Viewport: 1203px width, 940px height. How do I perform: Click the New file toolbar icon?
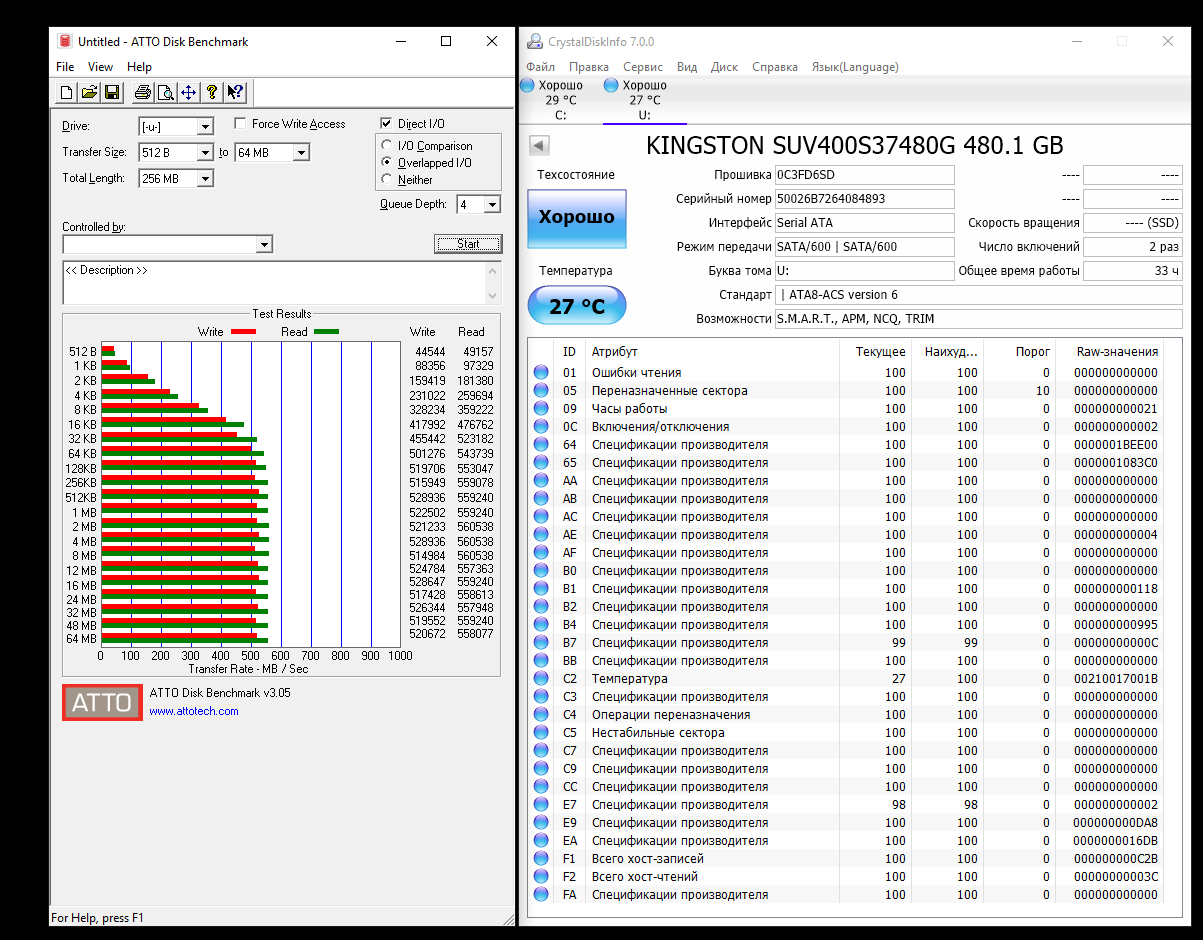66,93
